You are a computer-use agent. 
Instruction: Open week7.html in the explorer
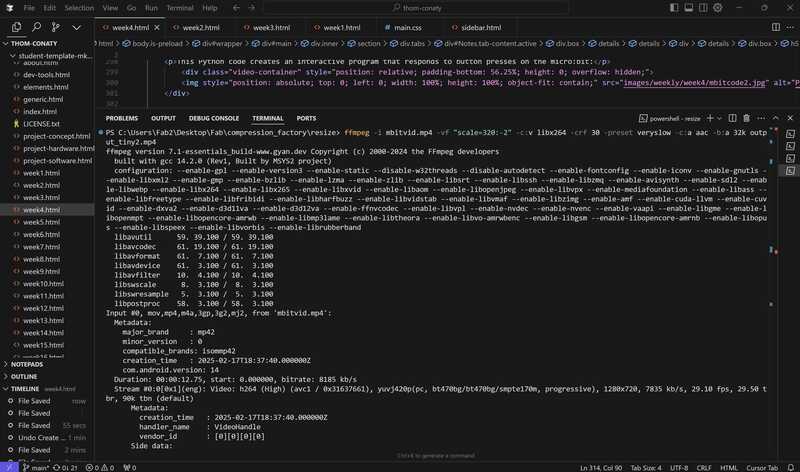41,247
